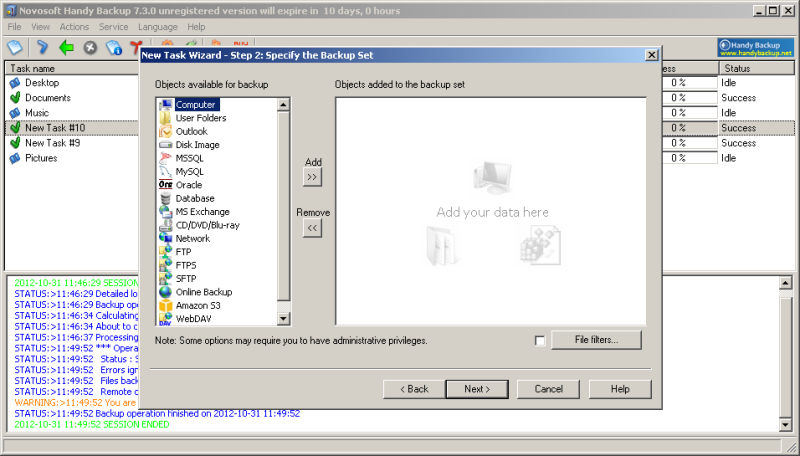Viewport: 800px width, 456px height.
Task: Select the Oracle icon in backup objects list
Action: click(165, 185)
